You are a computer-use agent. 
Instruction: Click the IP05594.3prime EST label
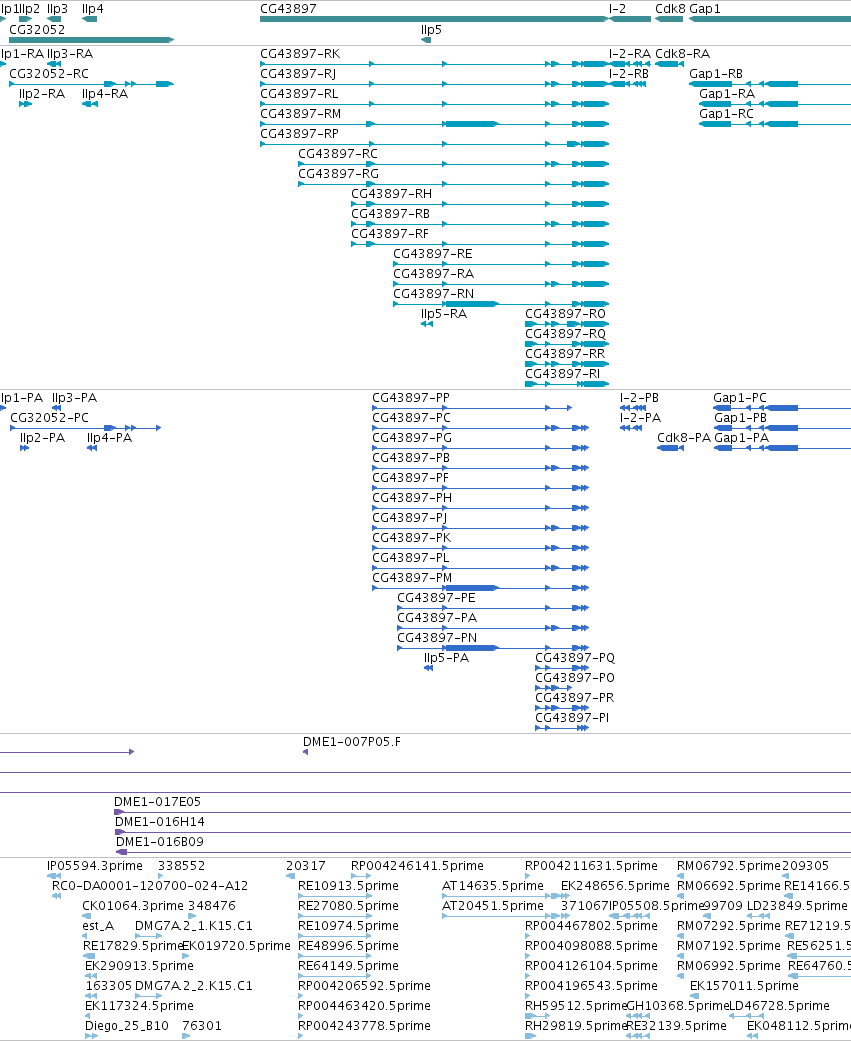click(x=95, y=866)
